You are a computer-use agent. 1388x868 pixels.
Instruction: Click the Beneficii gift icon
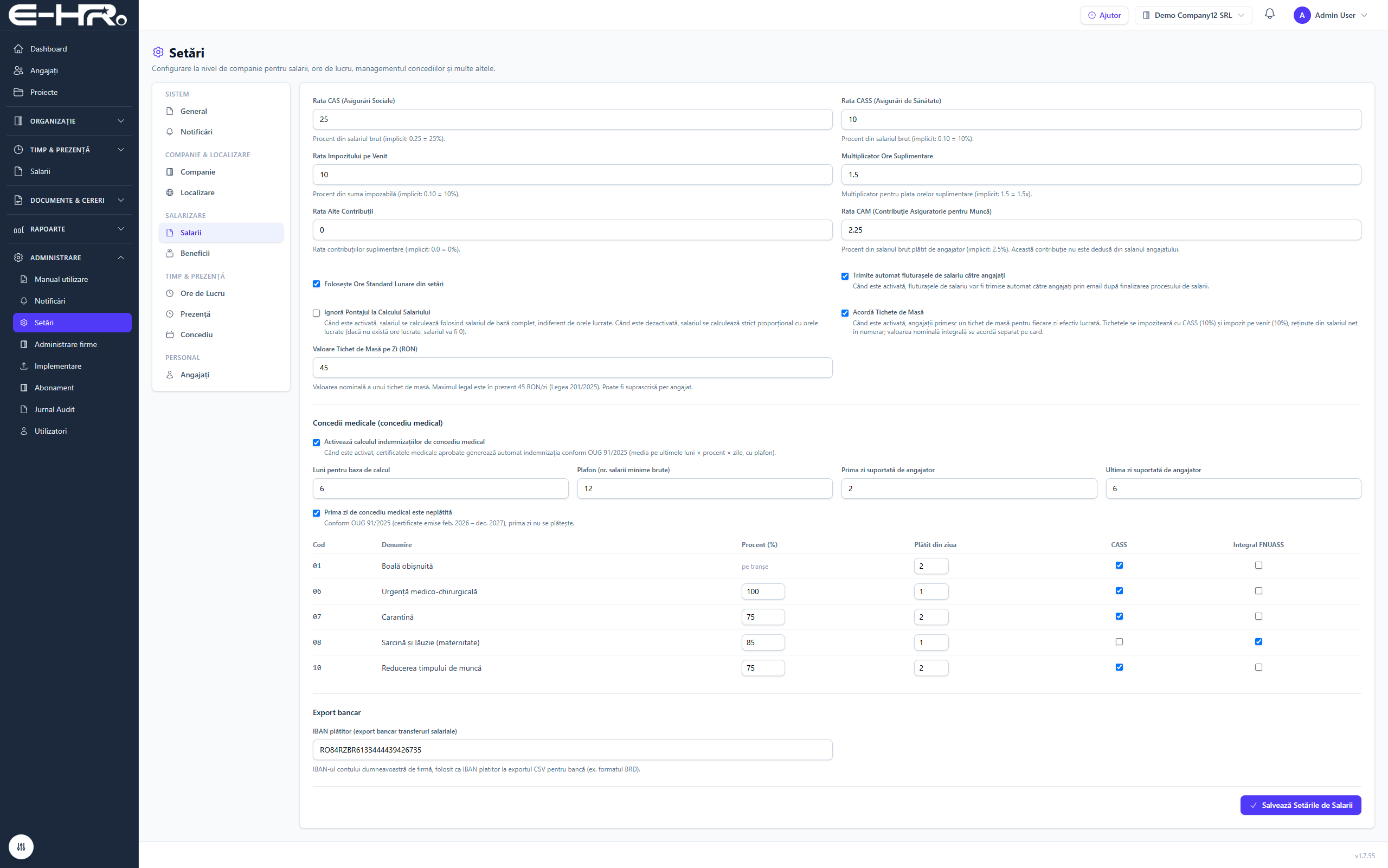170,253
